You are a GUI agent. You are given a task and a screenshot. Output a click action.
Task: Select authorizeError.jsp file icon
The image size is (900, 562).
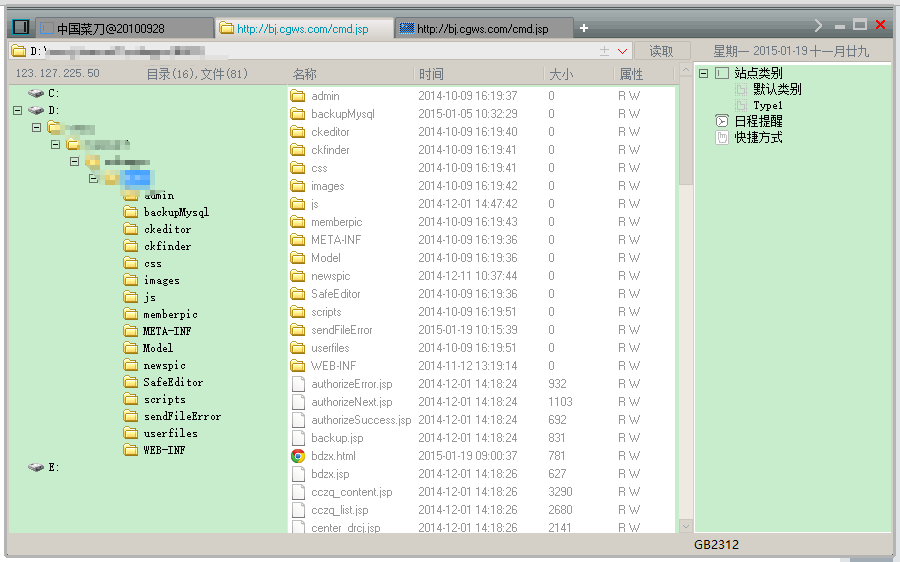298,383
